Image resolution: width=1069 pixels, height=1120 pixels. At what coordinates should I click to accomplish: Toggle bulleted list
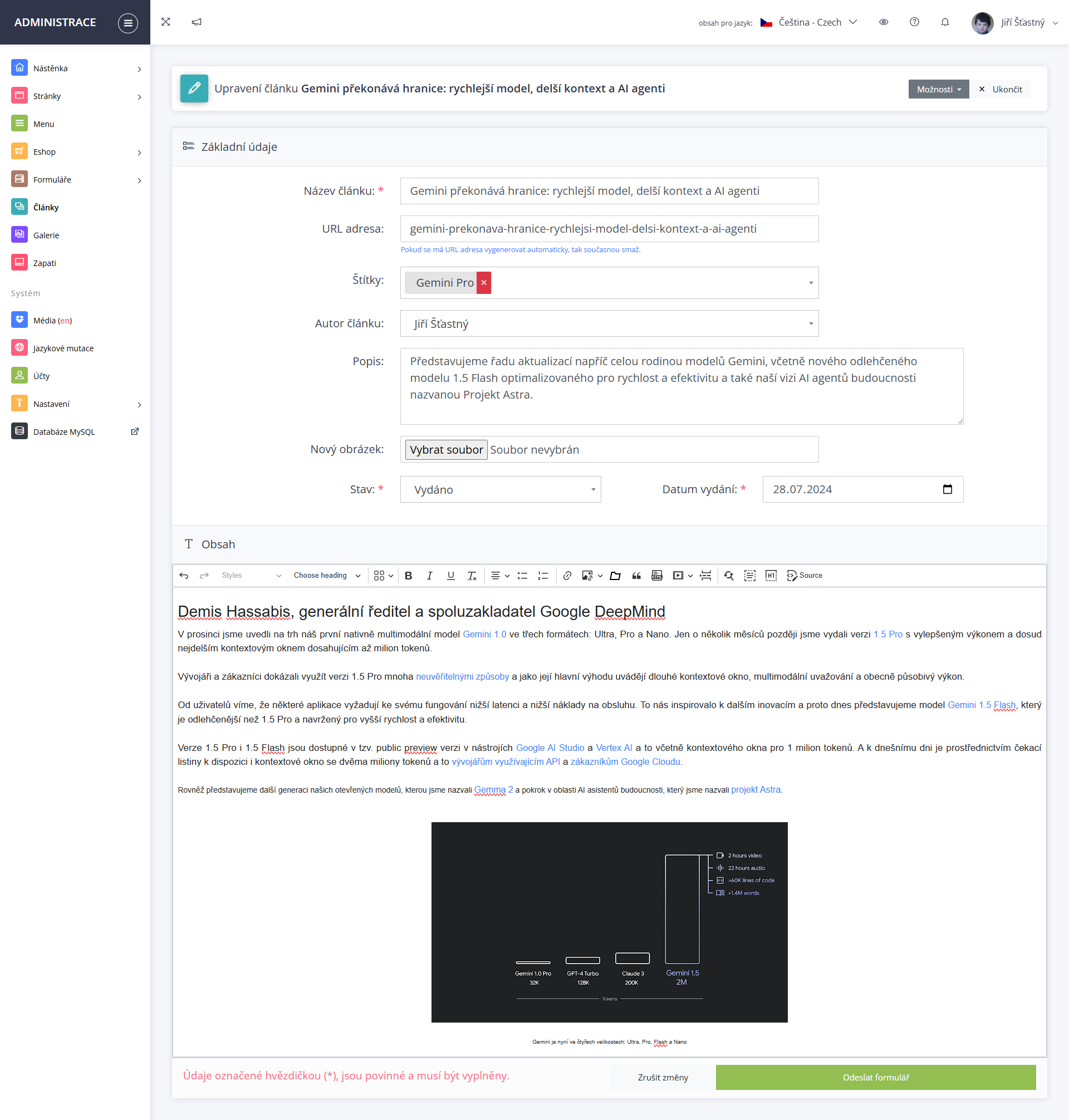522,576
